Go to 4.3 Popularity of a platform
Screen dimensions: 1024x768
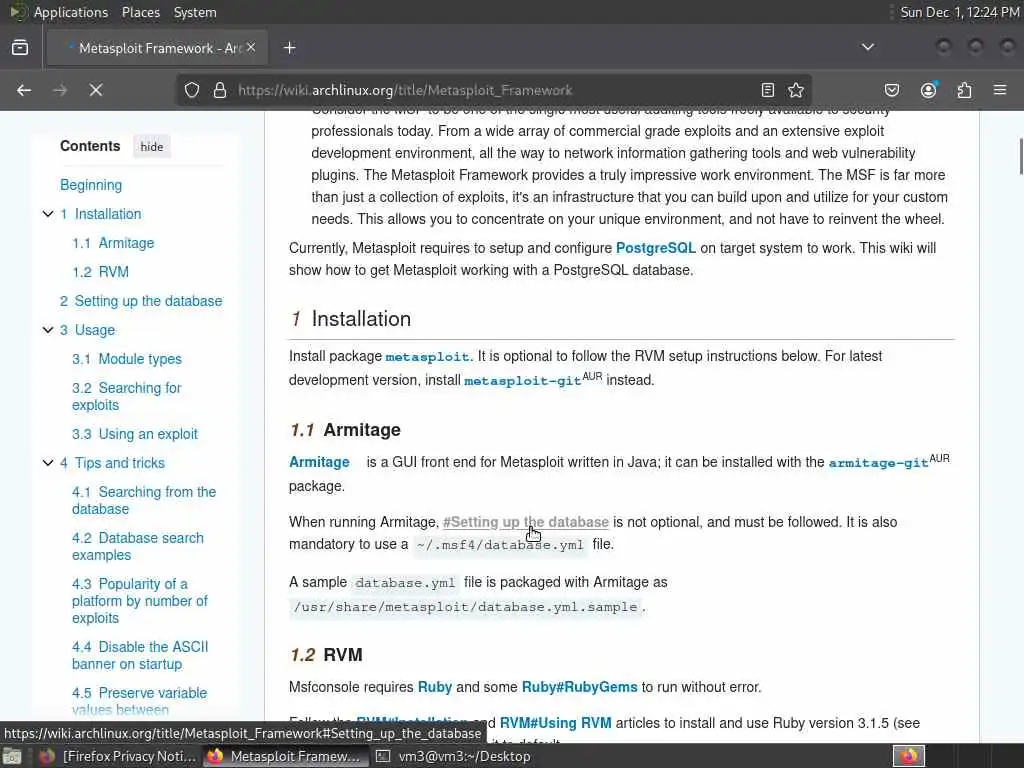140,601
